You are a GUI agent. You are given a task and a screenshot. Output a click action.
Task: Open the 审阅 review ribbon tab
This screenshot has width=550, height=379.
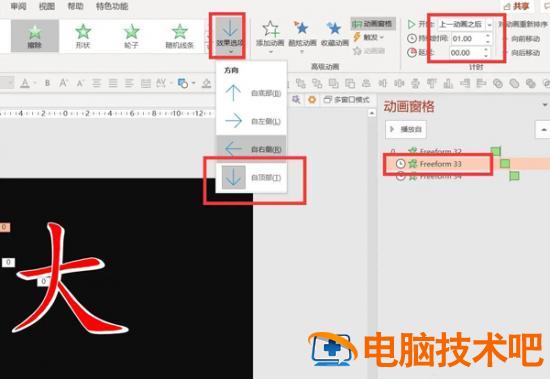pyautogui.click(x=18, y=6)
